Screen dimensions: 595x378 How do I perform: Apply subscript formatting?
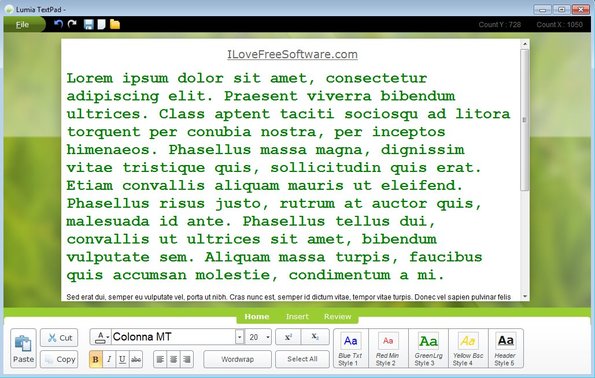tap(315, 337)
